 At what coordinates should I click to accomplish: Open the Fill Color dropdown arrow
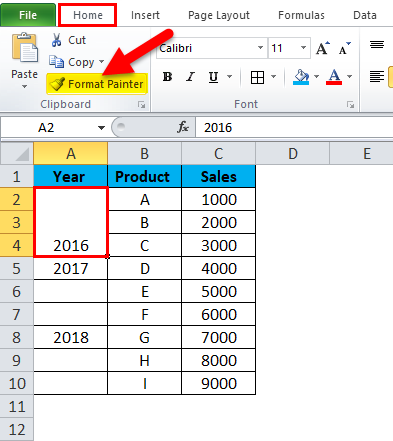click(x=316, y=77)
